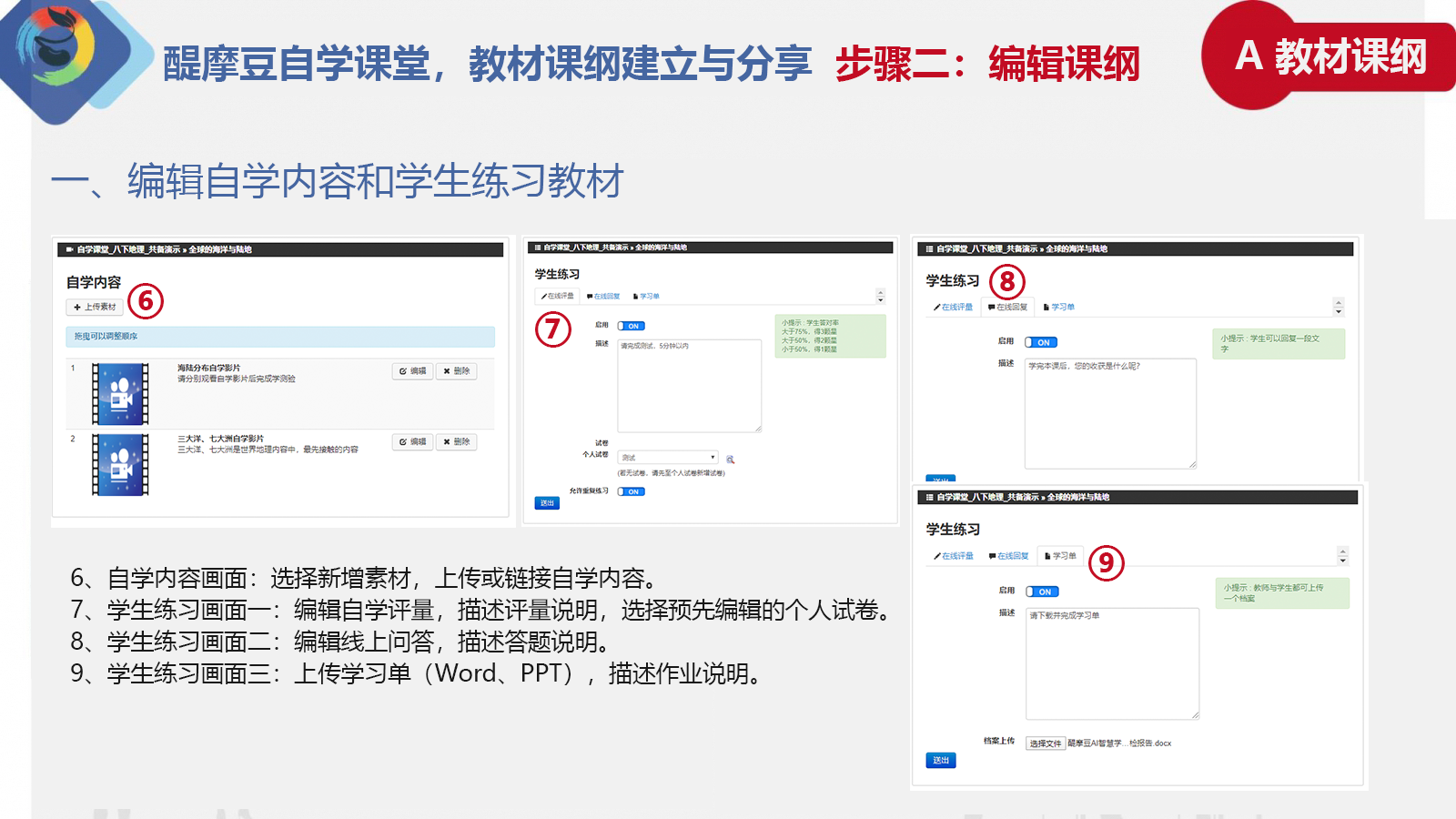Click the red circled number 6 marker
Screen dimensions: 1456x819
(146, 301)
